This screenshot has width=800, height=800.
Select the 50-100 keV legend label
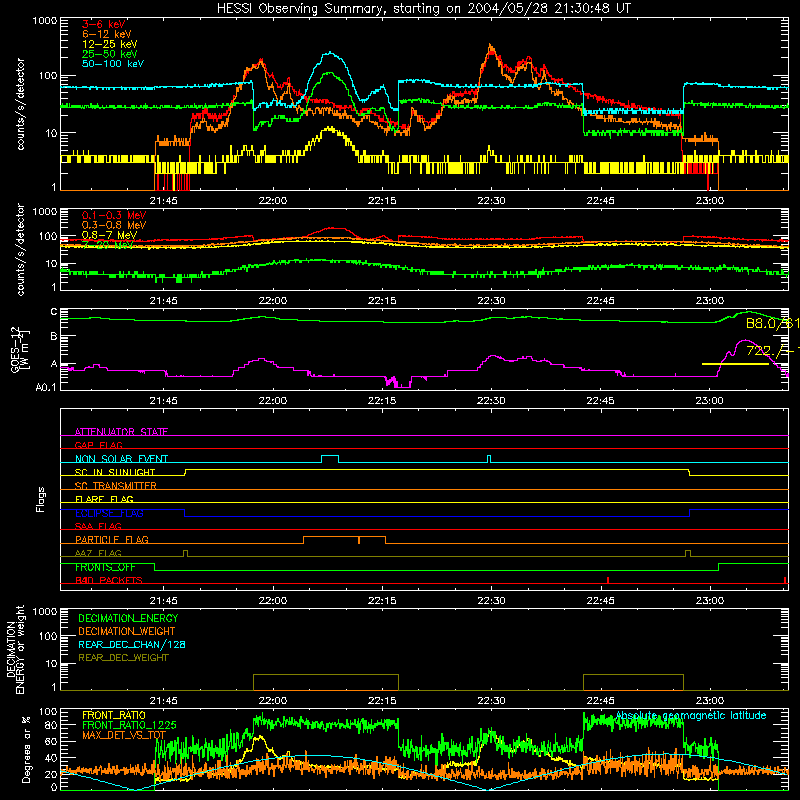click(113, 64)
